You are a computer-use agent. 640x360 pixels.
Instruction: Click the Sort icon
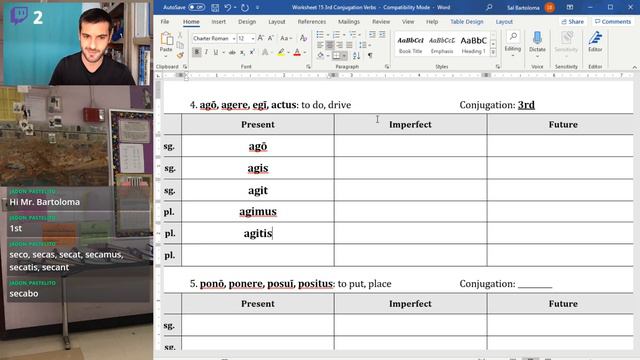point(356,55)
